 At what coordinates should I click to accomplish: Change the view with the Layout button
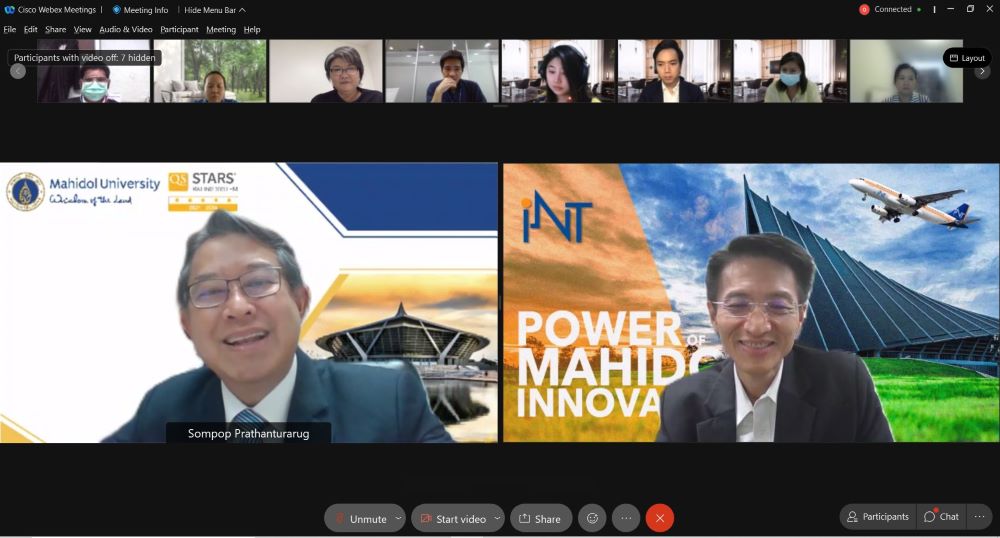tap(967, 58)
